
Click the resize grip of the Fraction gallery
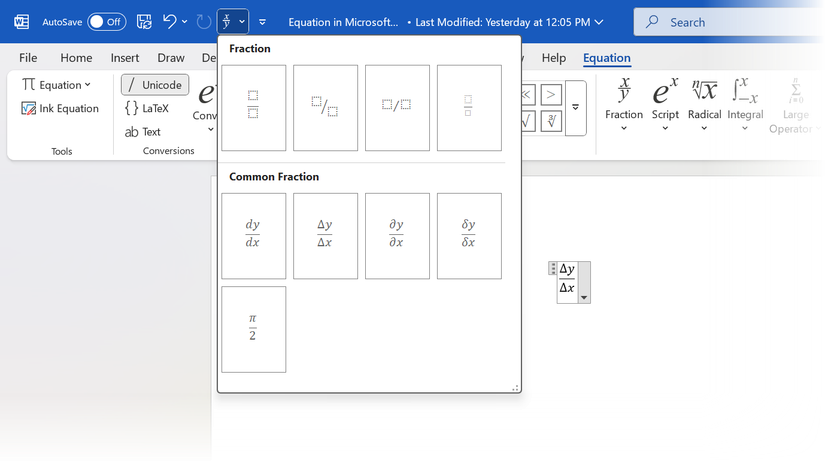click(515, 388)
